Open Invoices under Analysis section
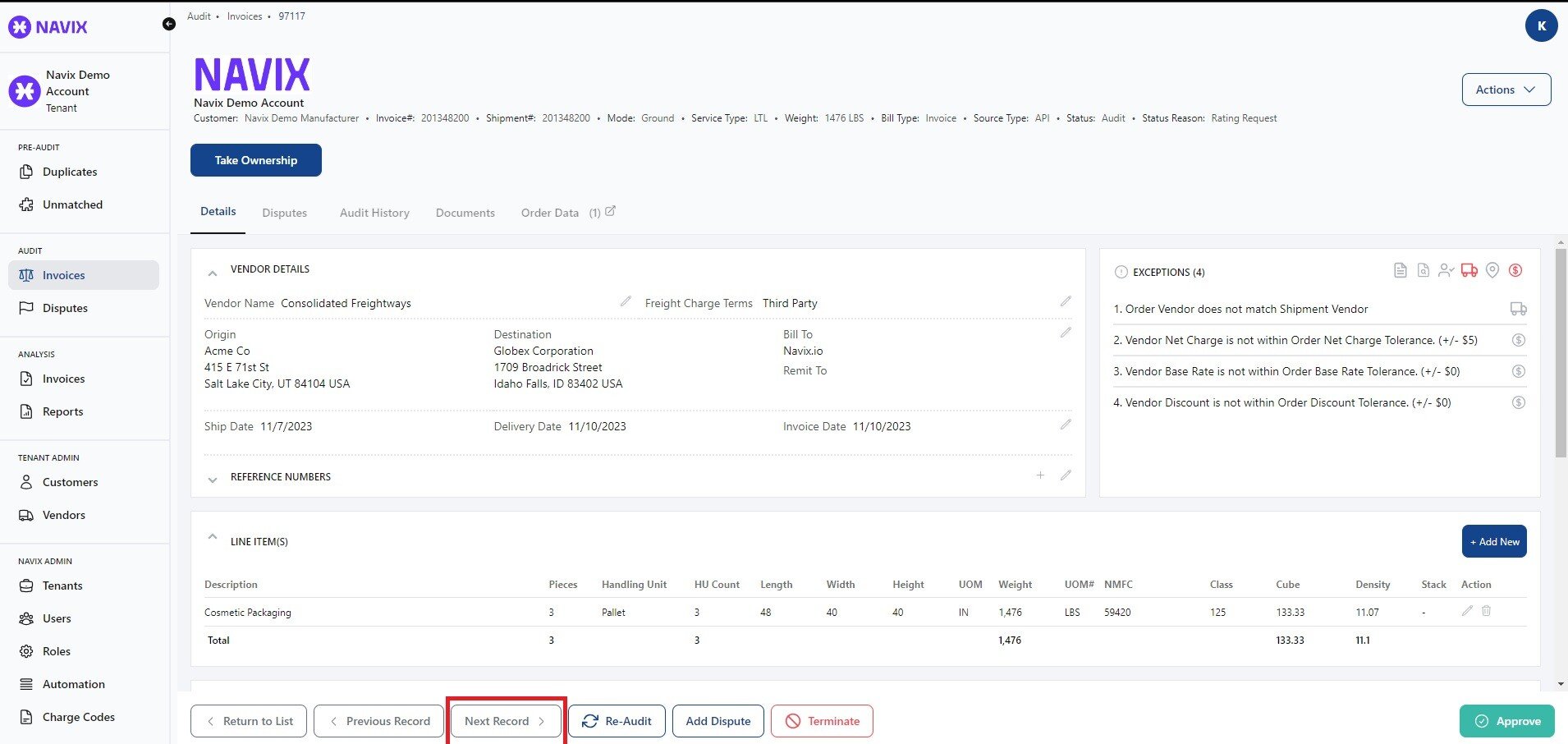Screen dimensions: 1568x744 pos(63,379)
